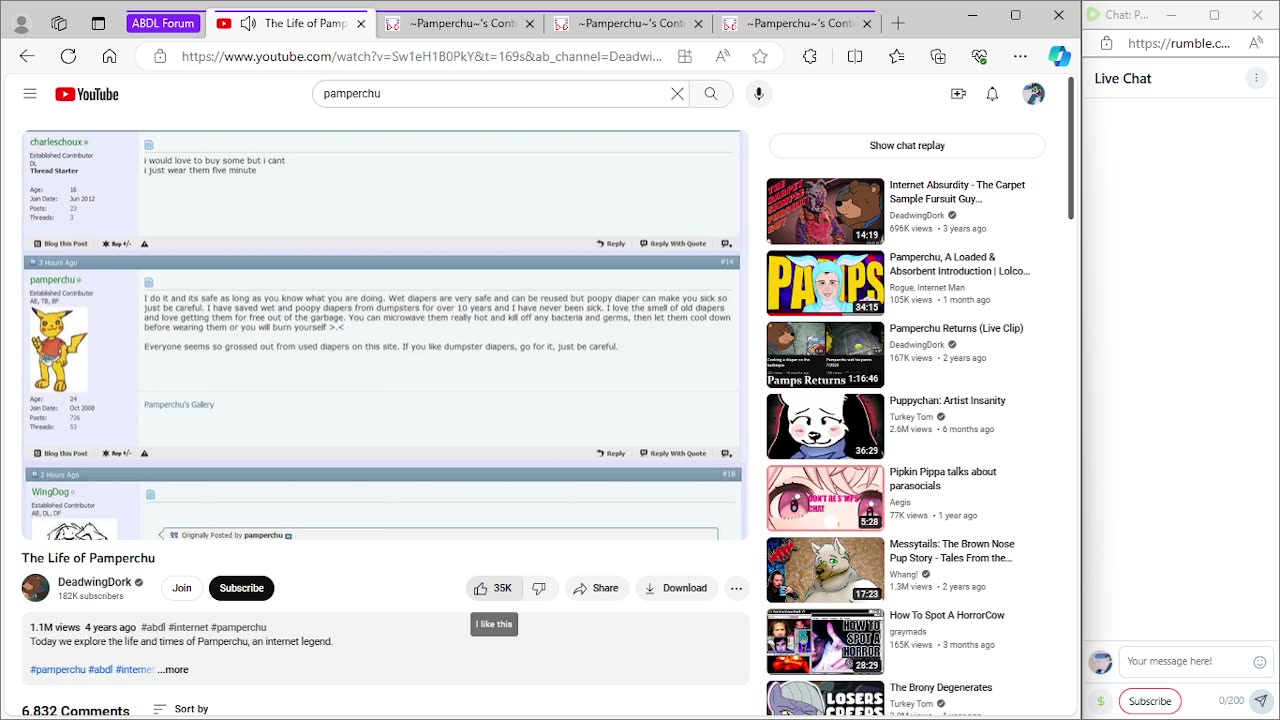This screenshot has width=1280, height=720.
Task: Like the video with 35K thumbs up
Action: coord(493,588)
